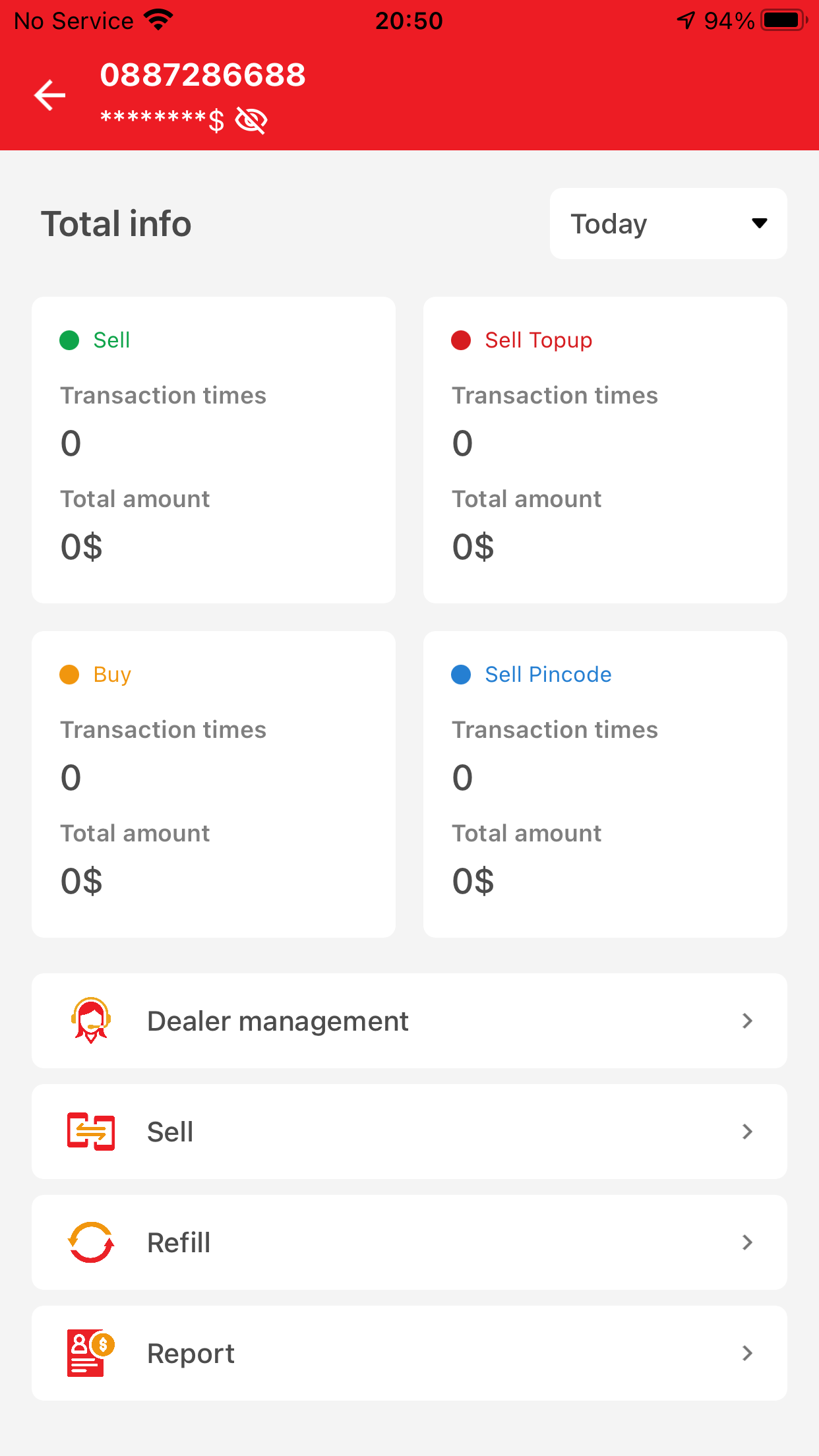The width and height of the screenshot is (819, 1456).
Task: Click the Refill circular arrows icon
Action: pos(91,1242)
